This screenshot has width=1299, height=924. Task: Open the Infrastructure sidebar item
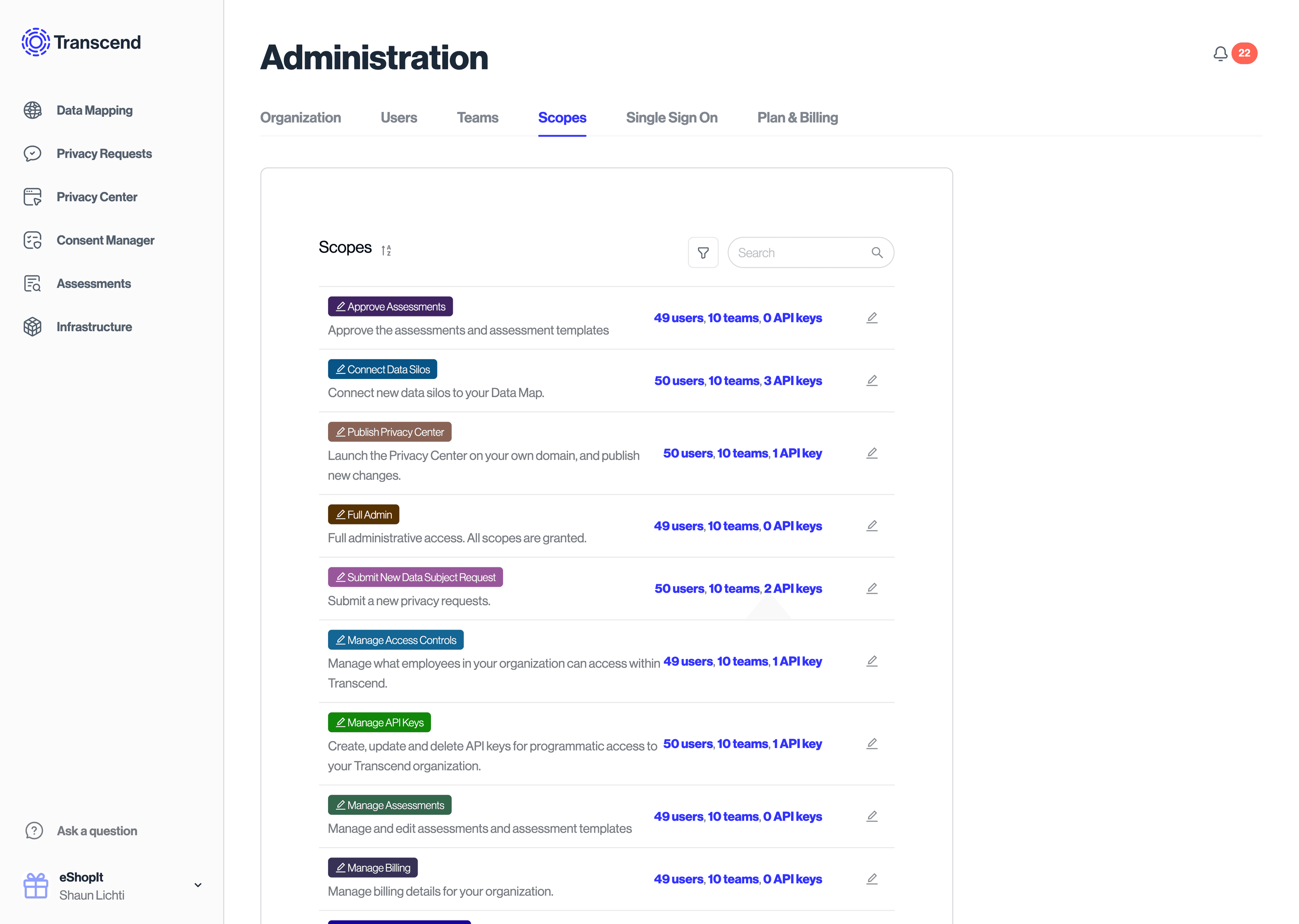pos(94,326)
